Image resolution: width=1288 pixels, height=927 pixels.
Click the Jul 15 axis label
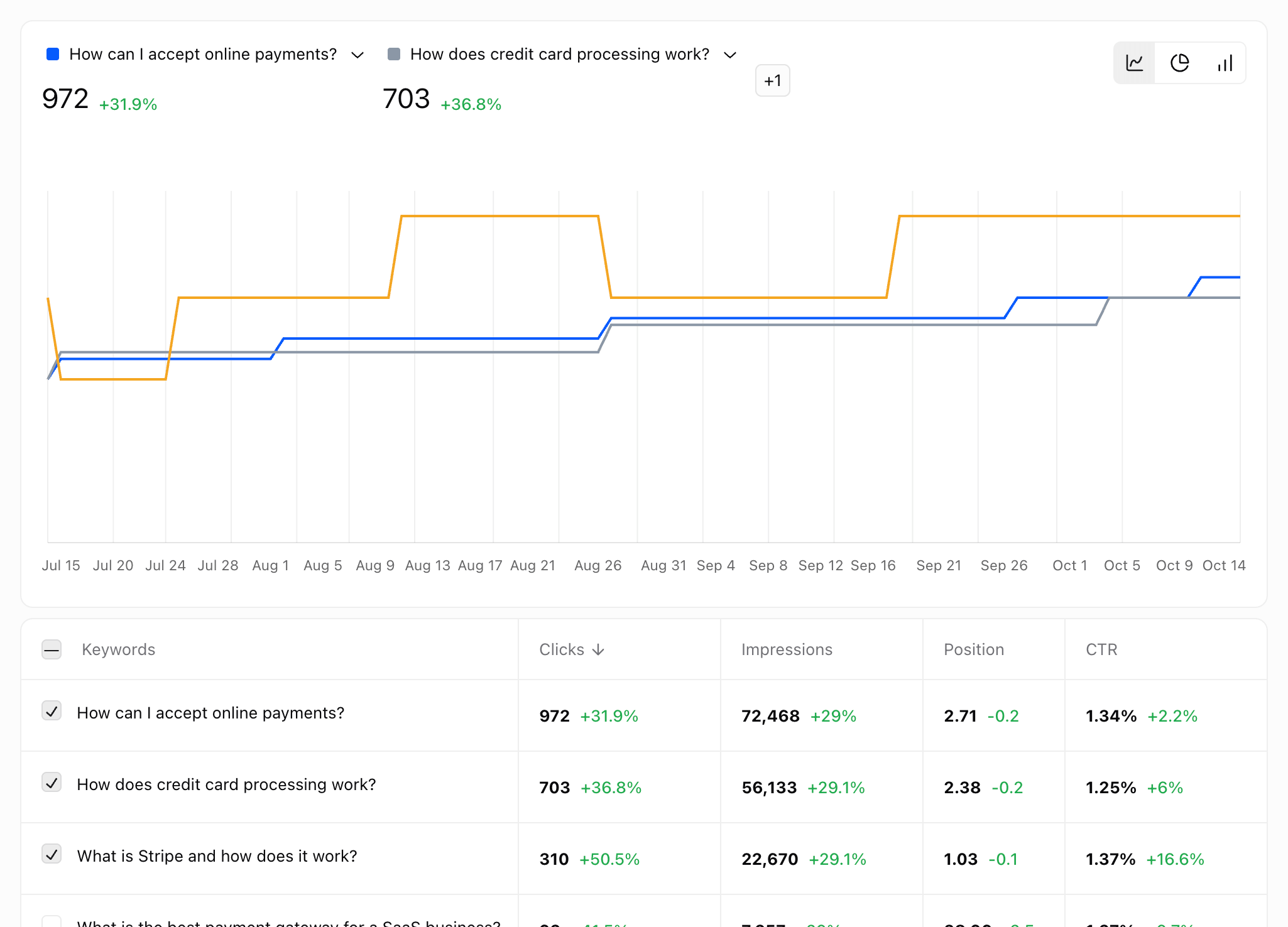(61, 565)
